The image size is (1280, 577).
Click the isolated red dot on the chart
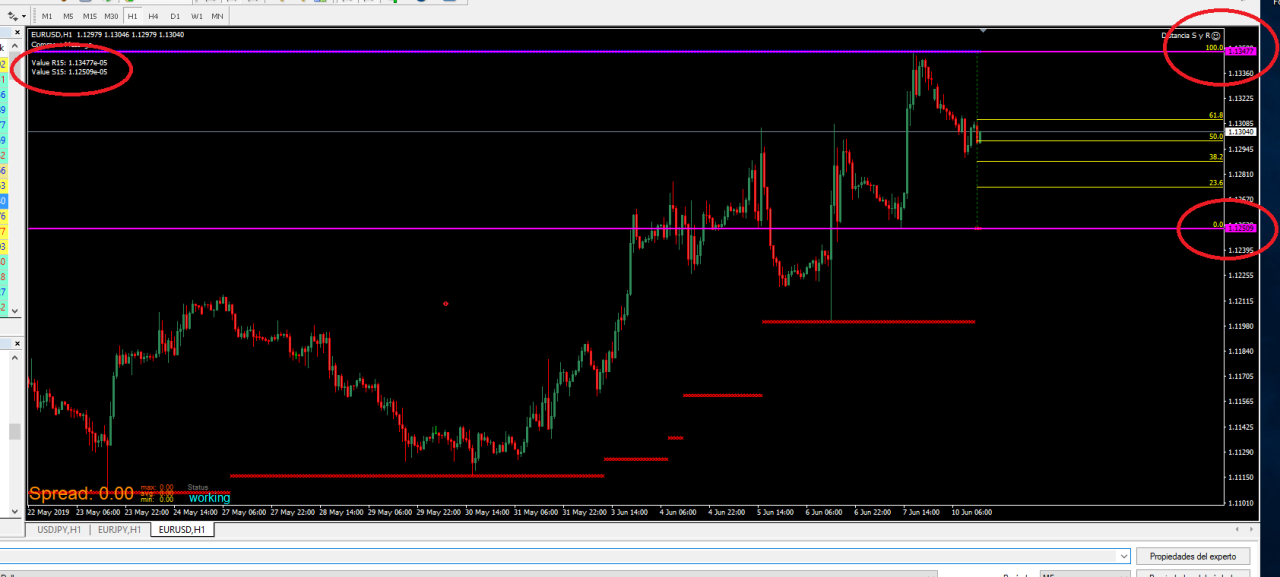(x=446, y=303)
